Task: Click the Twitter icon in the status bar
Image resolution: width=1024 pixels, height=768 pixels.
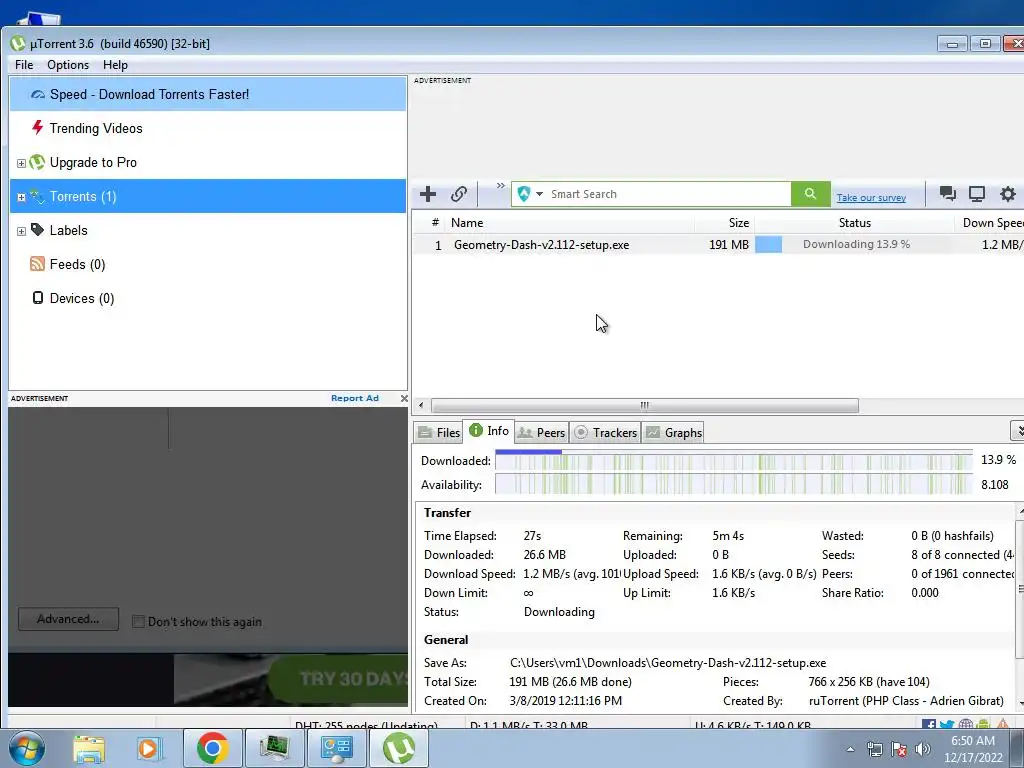Action: pyautogui.click(x=947, y=724)
